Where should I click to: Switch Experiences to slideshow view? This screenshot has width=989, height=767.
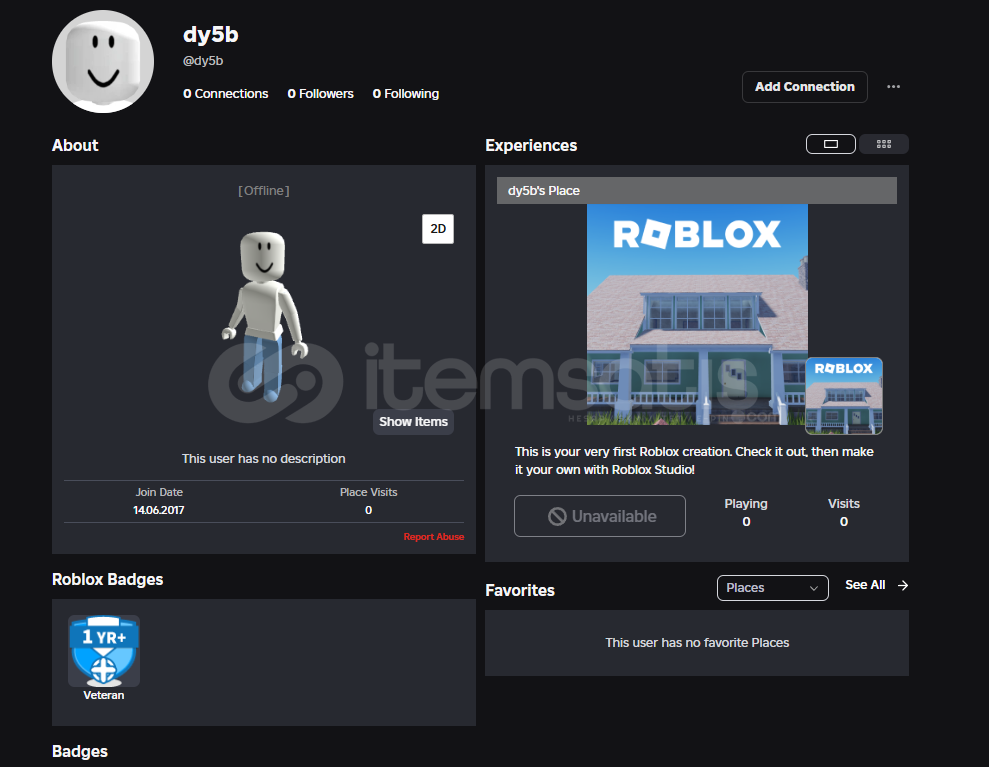(x=830, y=144)
